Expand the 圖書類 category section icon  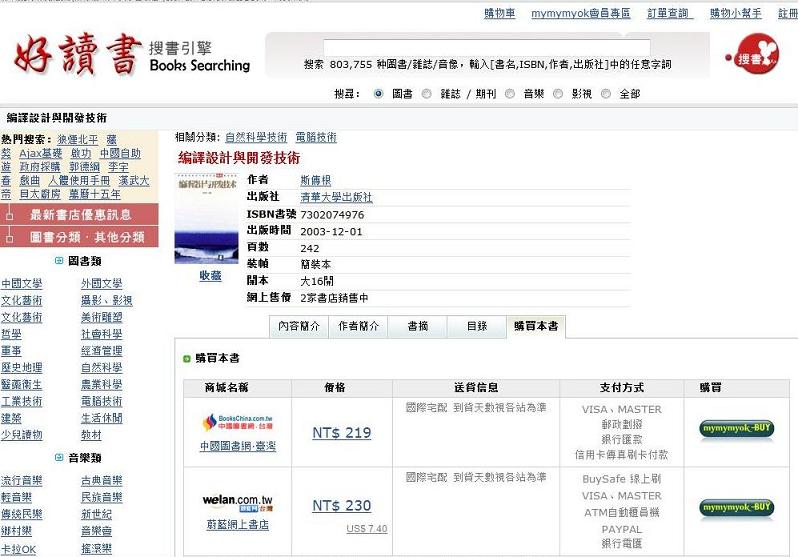(x=59, y=261)
